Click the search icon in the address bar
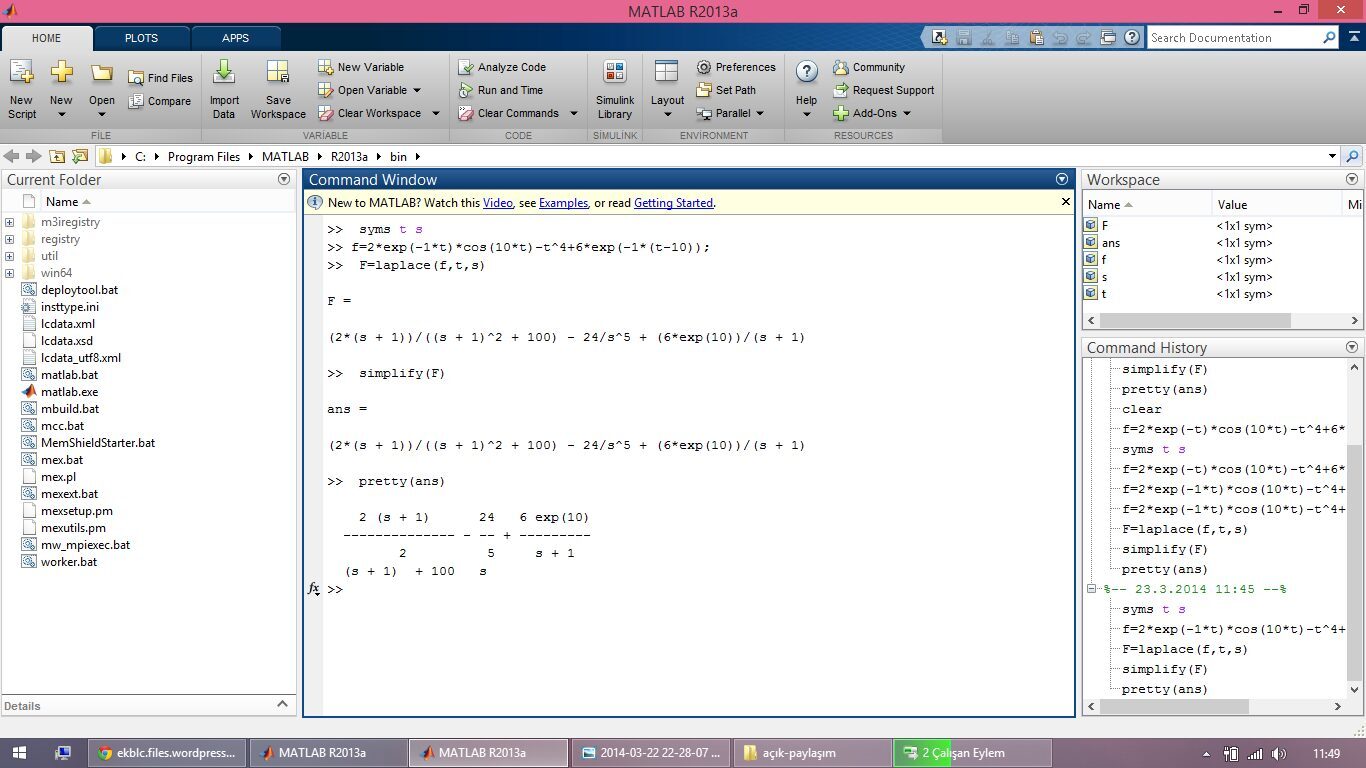The height and width of the screenshot is (768, 1366). tap(1353, 157)
